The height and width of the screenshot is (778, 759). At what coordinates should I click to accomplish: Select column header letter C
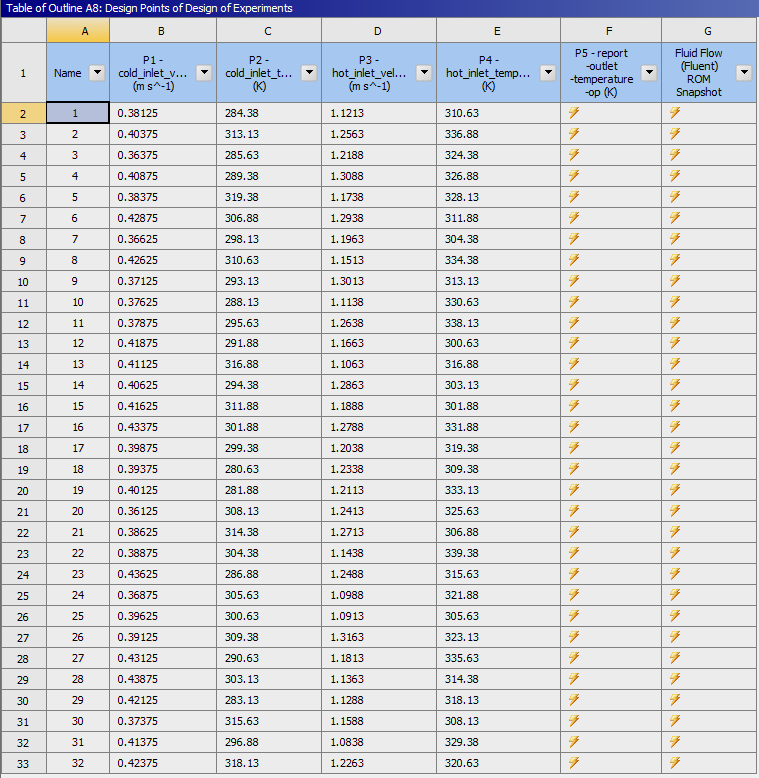point(268,31)
